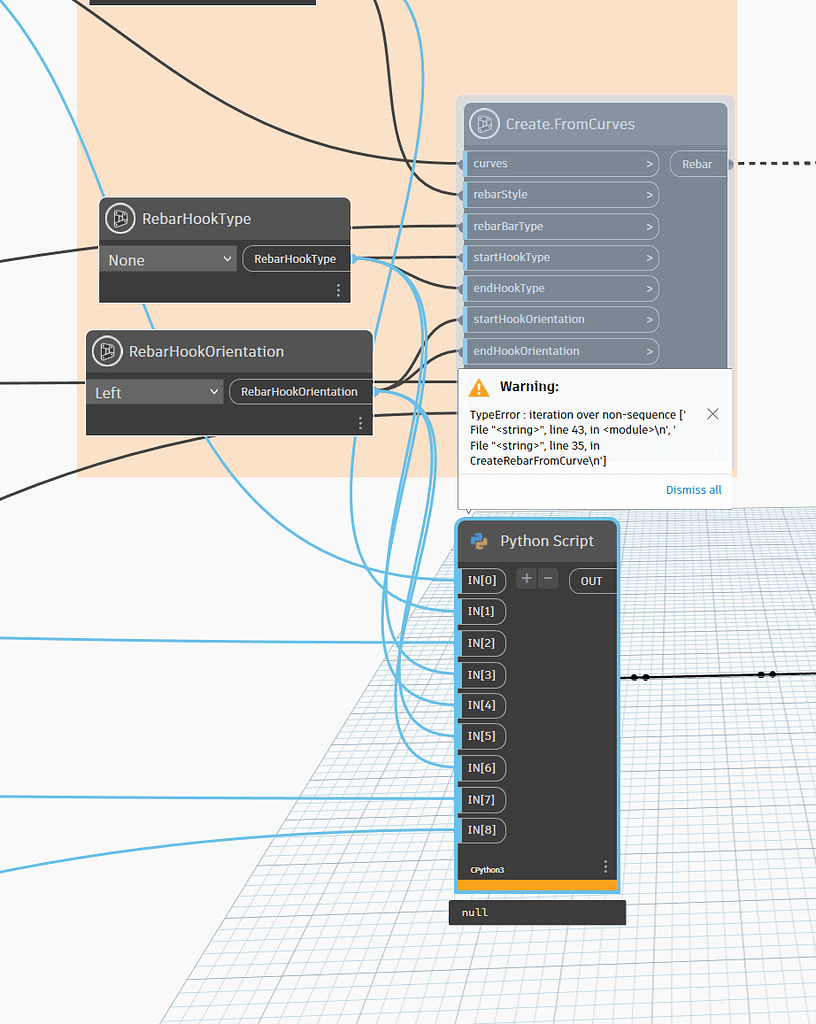Close the TypeError warning with the X
This screenshot has height=1024, width=816.
tap(712, 413)
